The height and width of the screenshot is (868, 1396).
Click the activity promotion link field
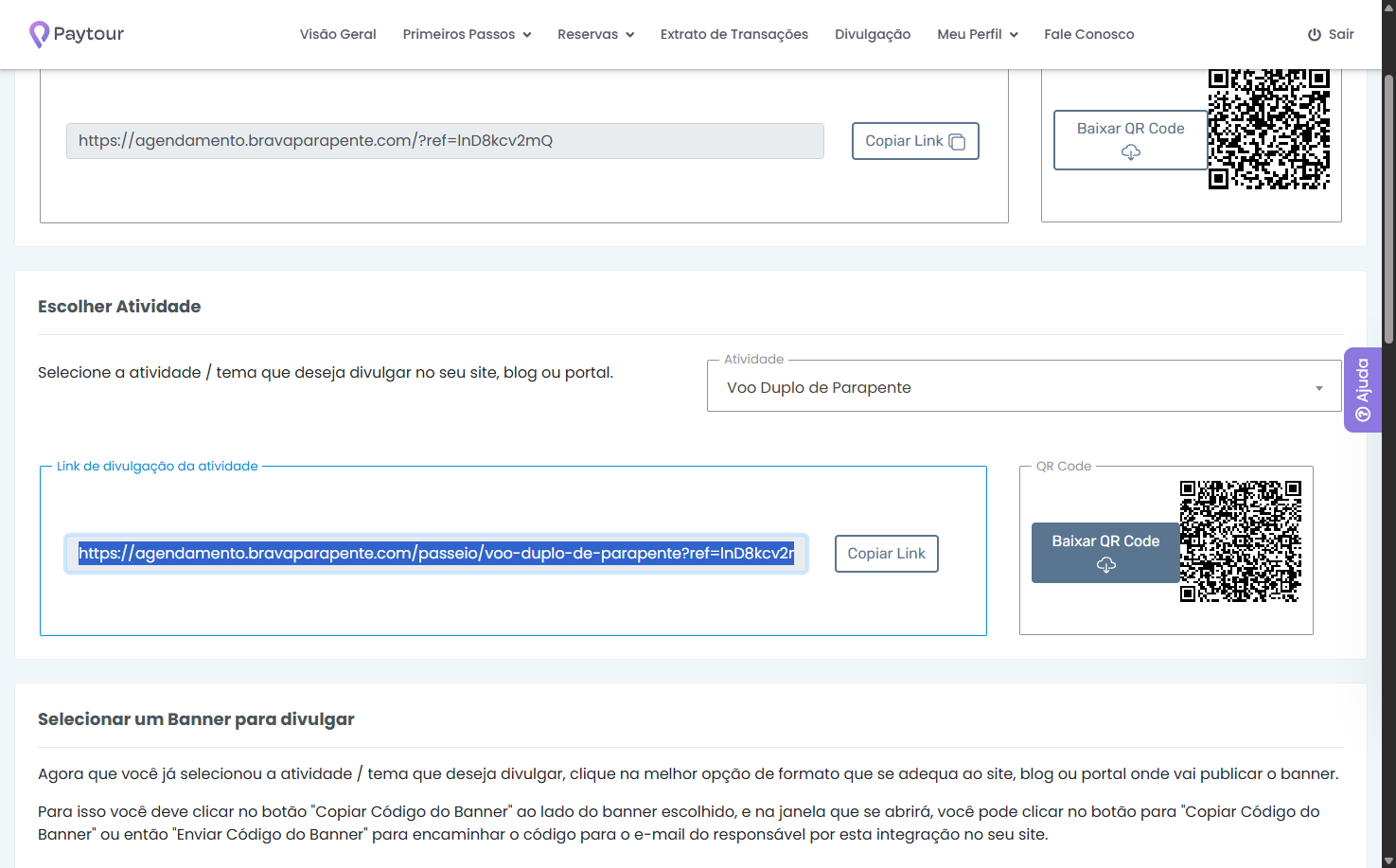436,554
